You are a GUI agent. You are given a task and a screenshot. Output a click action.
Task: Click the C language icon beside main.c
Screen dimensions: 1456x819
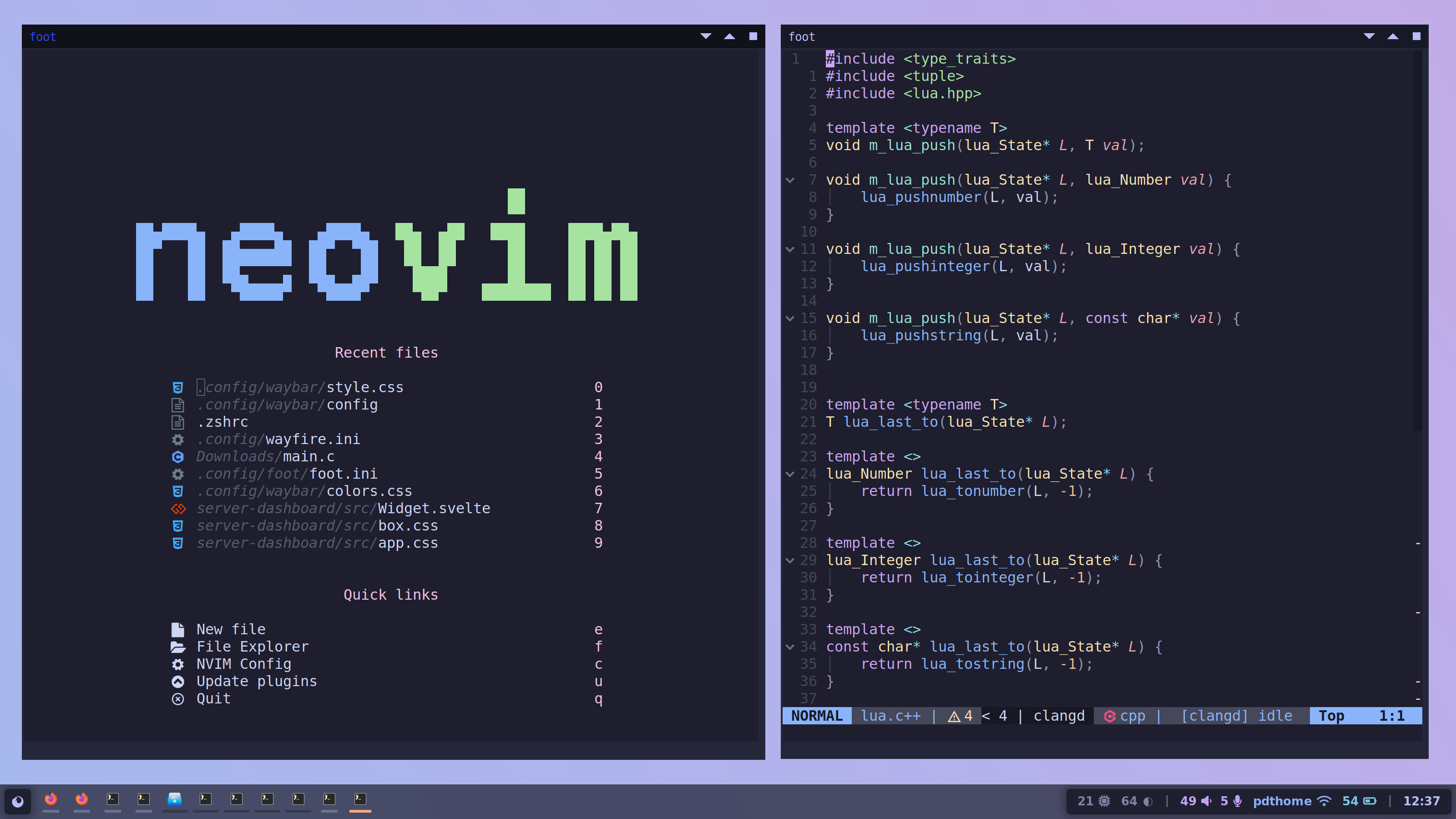click(177, 457)
